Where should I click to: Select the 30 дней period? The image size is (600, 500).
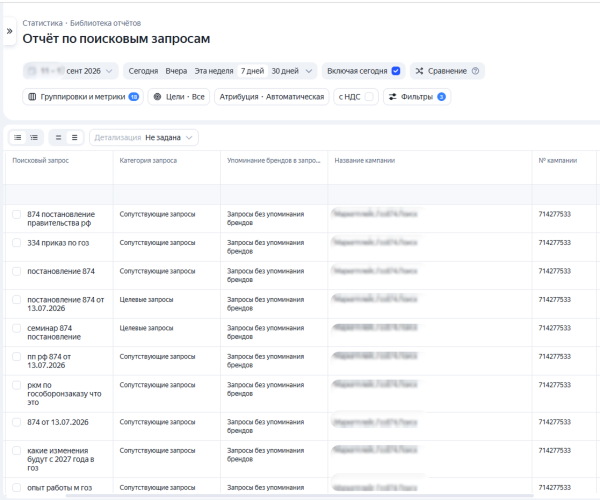pyautogui.click(x=285, y=71)
